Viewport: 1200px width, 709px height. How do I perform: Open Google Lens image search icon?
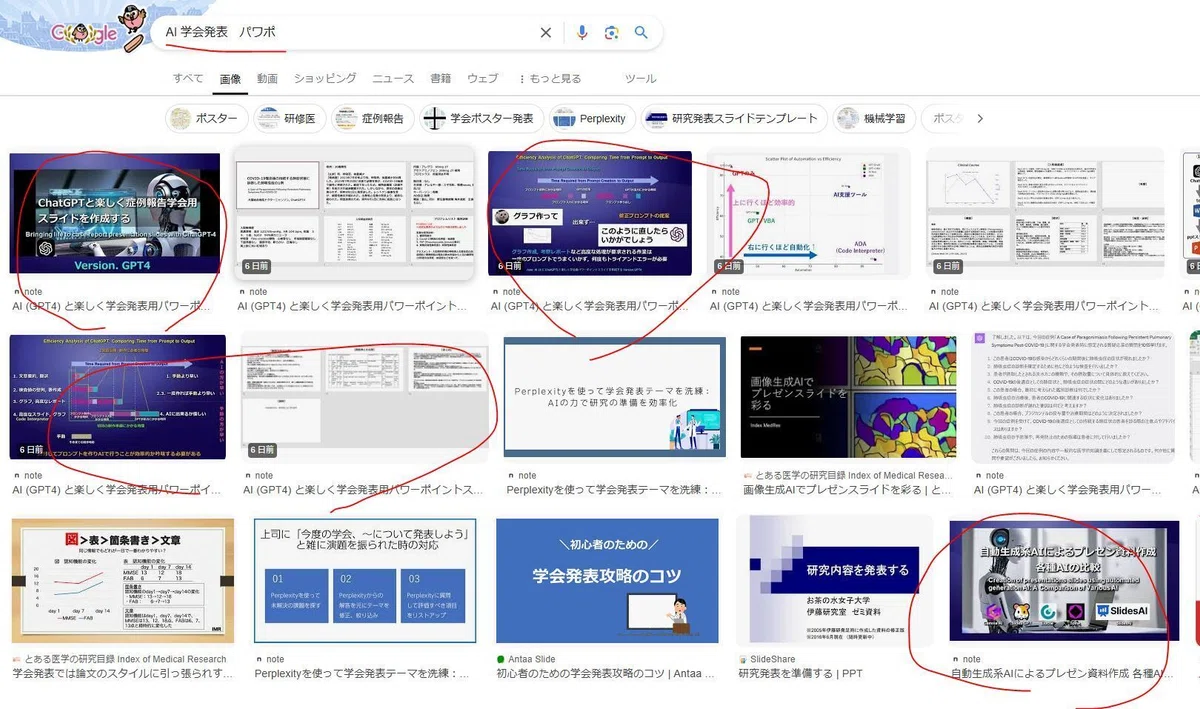click(612, 33)
